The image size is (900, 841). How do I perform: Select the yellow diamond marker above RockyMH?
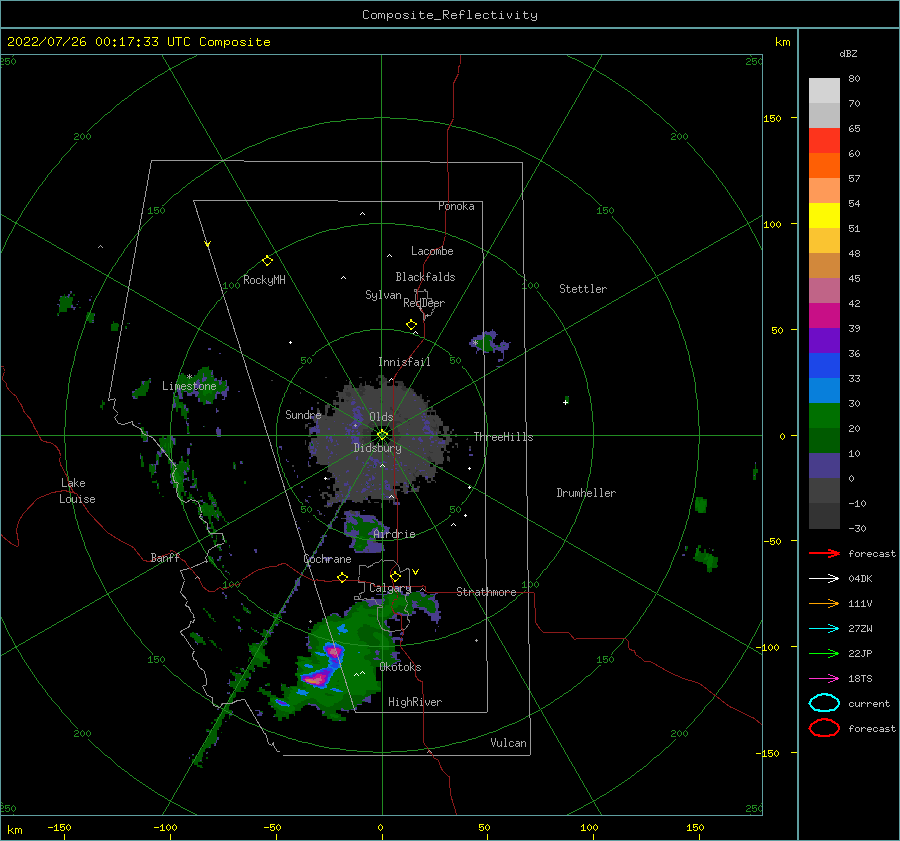[x=267, y=261]
